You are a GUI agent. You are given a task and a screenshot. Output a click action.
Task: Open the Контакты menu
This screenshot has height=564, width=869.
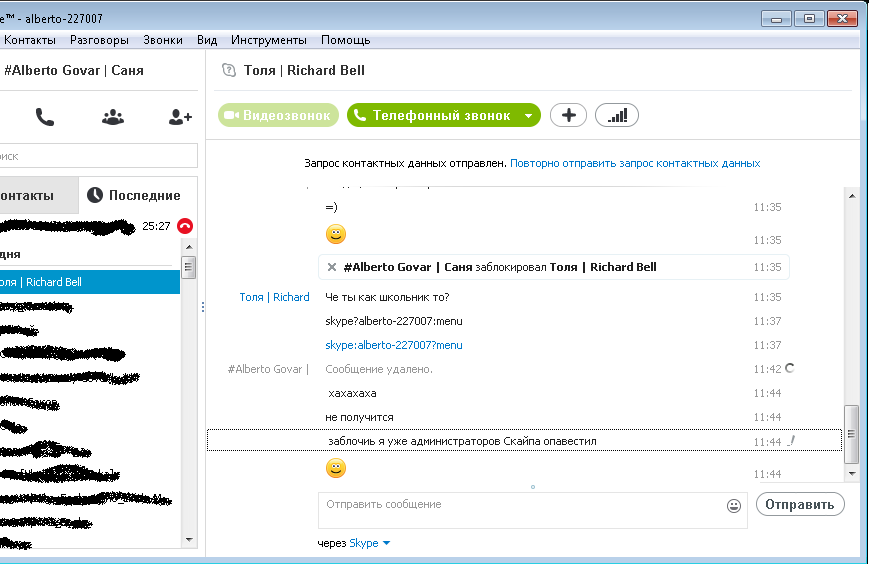[30, 40]
